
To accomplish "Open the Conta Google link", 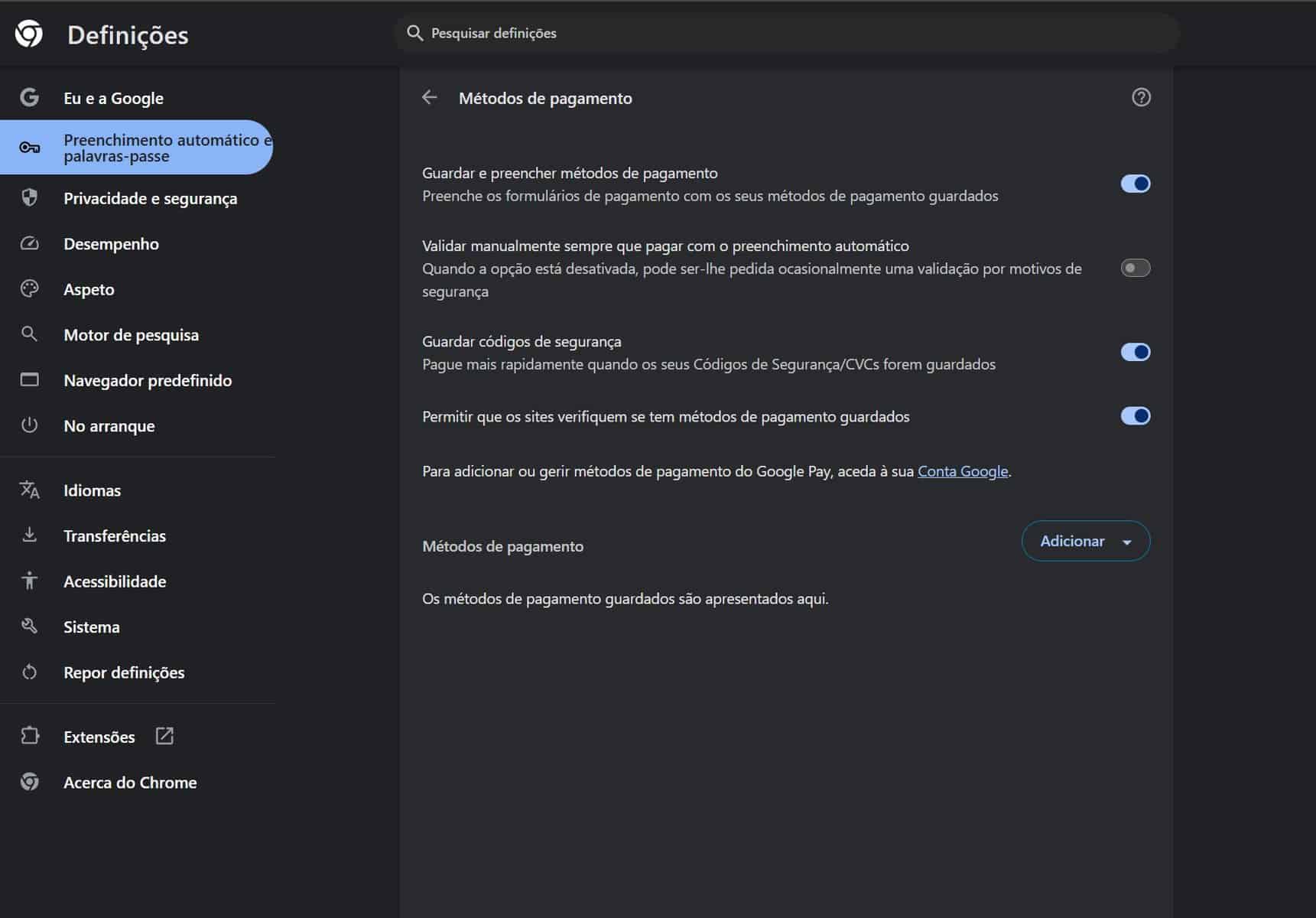I will point(963,471).
